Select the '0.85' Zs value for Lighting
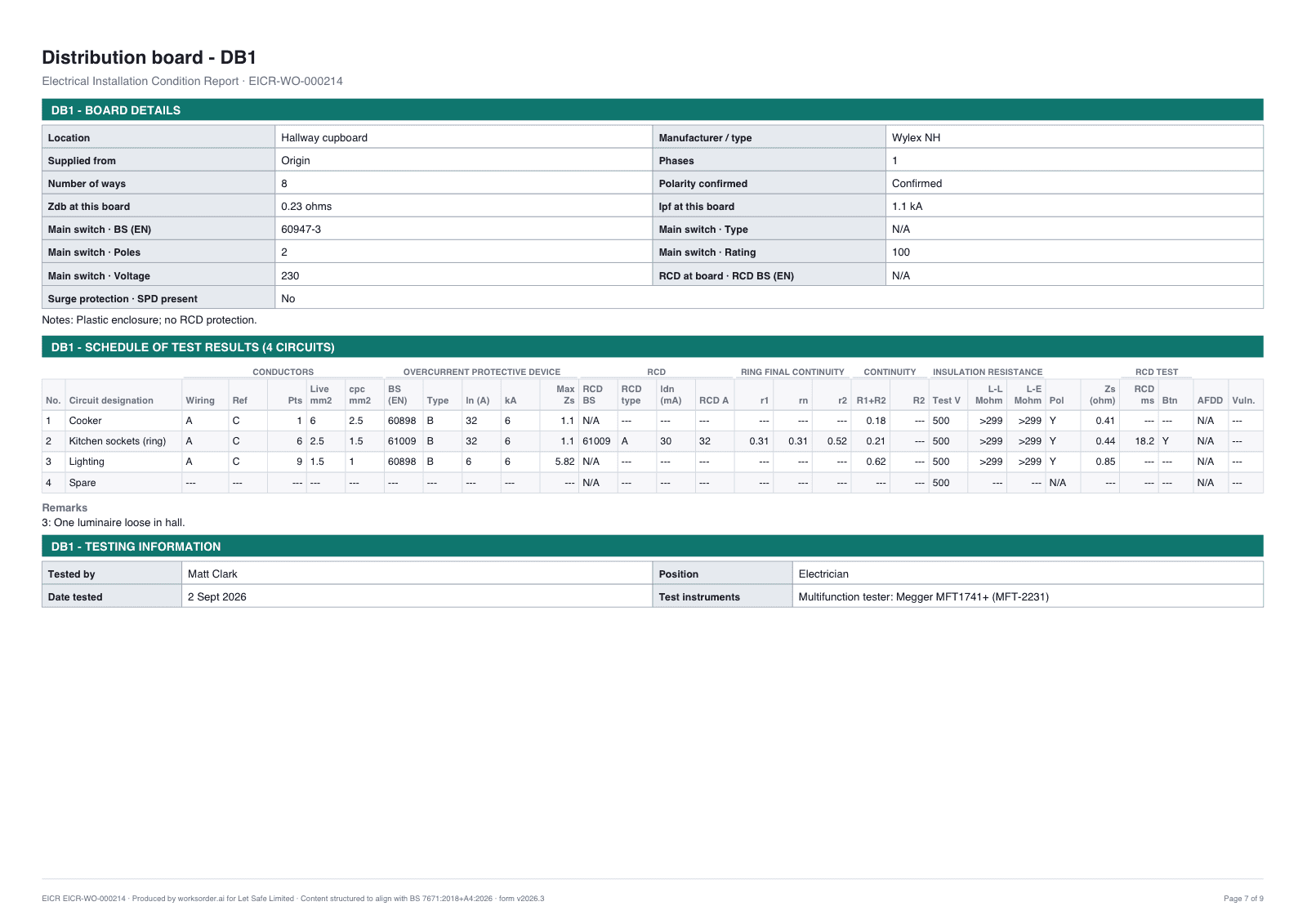 click(1105, 462)
